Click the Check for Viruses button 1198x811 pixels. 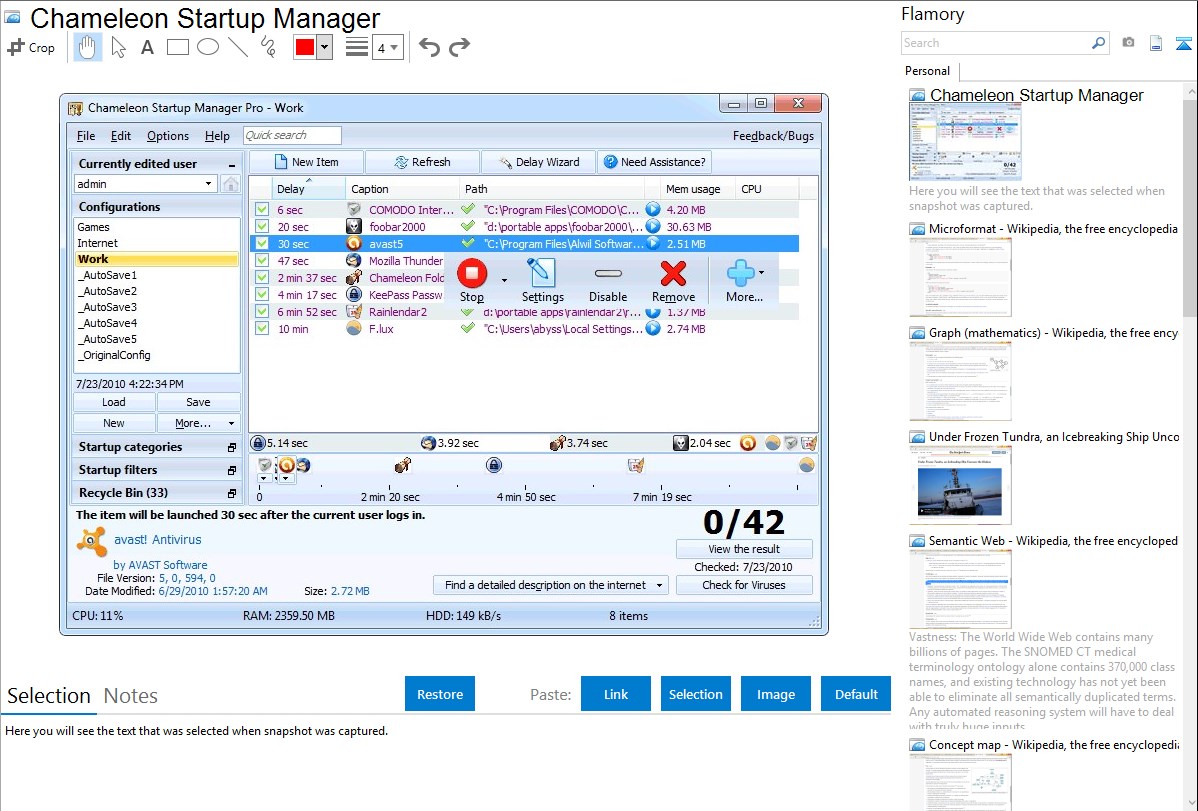tap(743, 585)
